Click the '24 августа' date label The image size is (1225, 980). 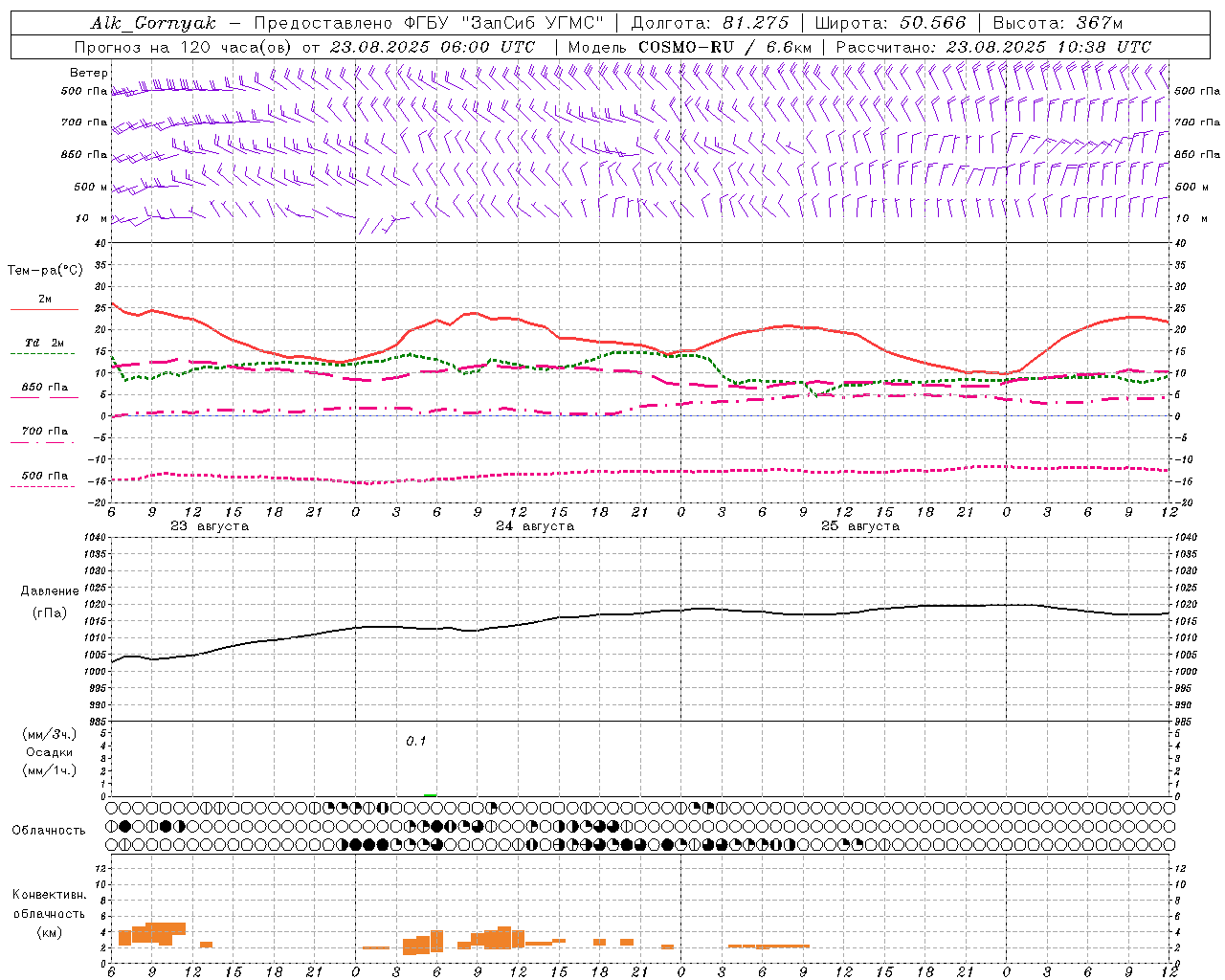(x=535, y=526)
